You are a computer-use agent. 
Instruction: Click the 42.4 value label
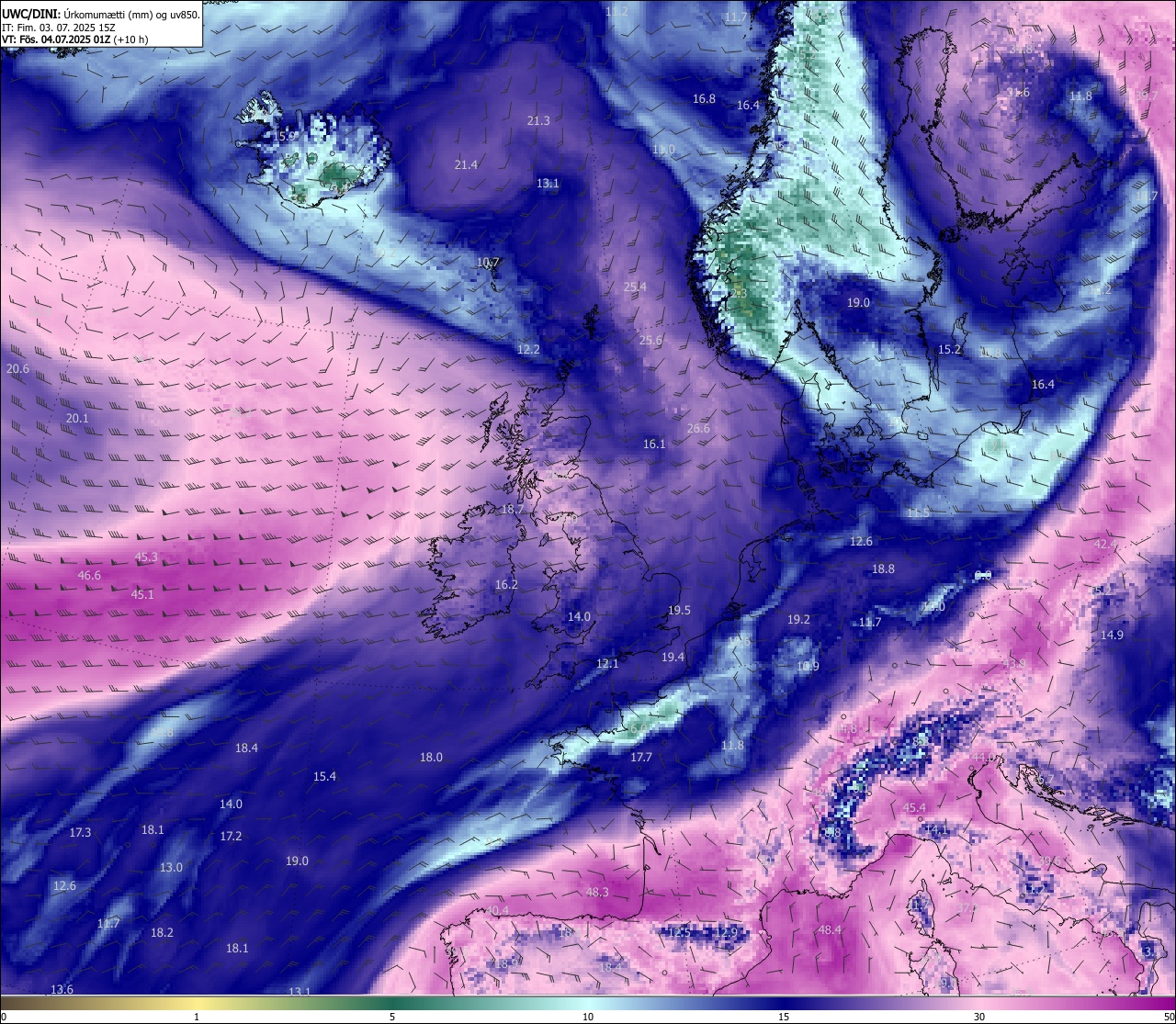pyautogui.click(x=1105, y=545)
